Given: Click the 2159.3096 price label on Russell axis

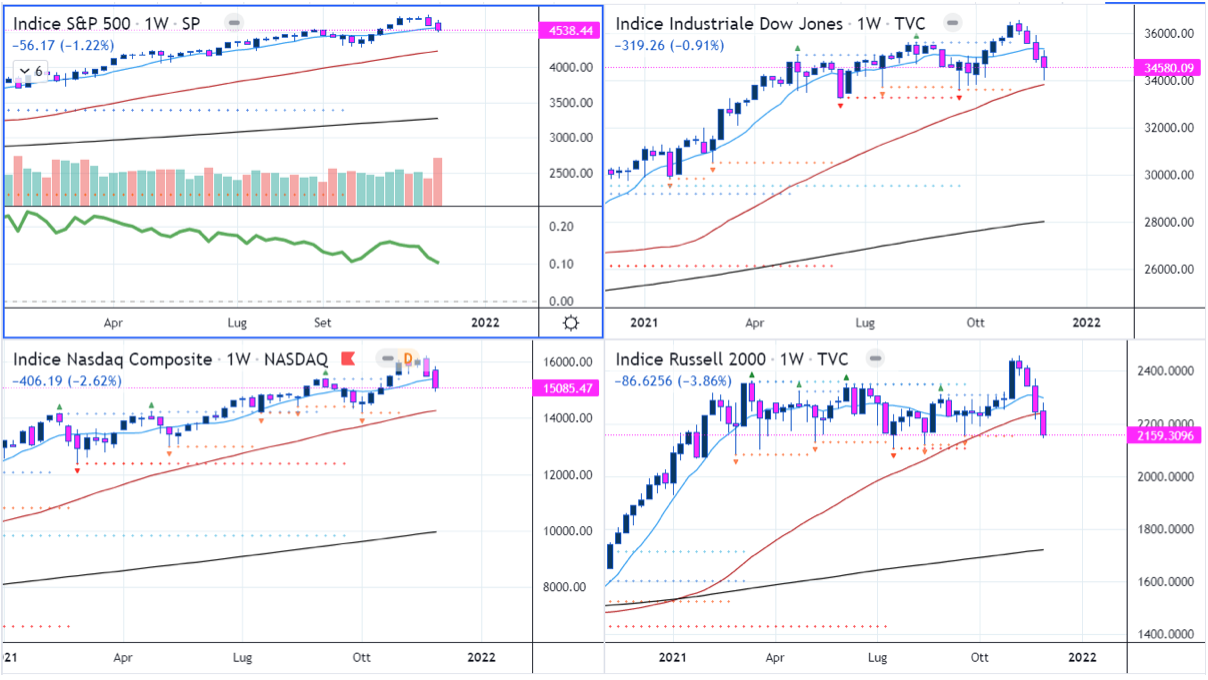Looking at the screenshot, I should (x=1166, y=436).
